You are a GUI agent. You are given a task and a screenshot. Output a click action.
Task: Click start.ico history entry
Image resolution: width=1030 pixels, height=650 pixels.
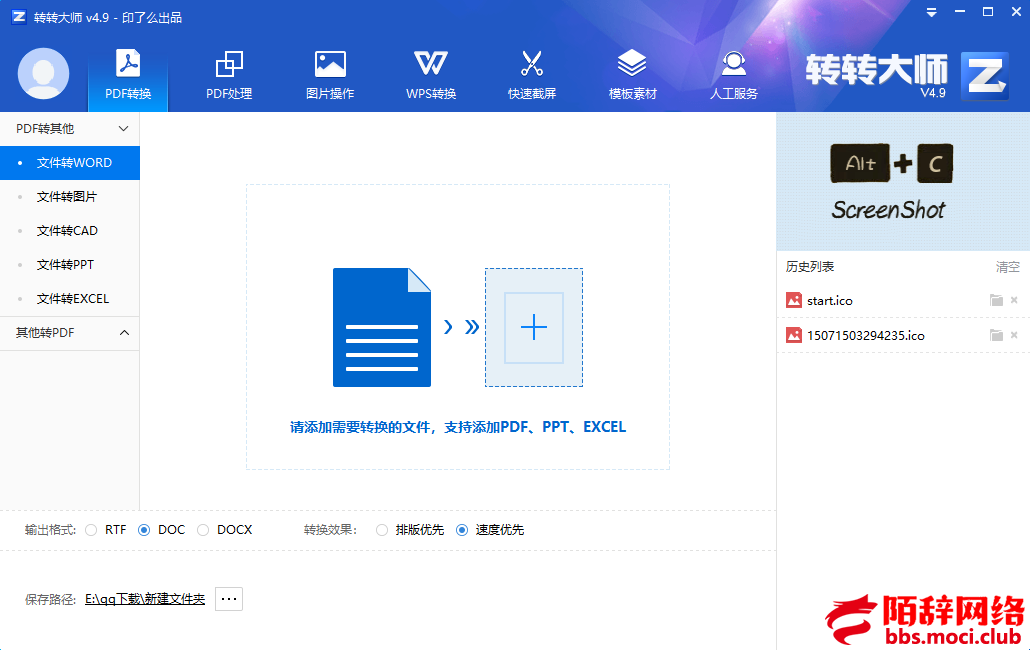[x=903, y=301]
